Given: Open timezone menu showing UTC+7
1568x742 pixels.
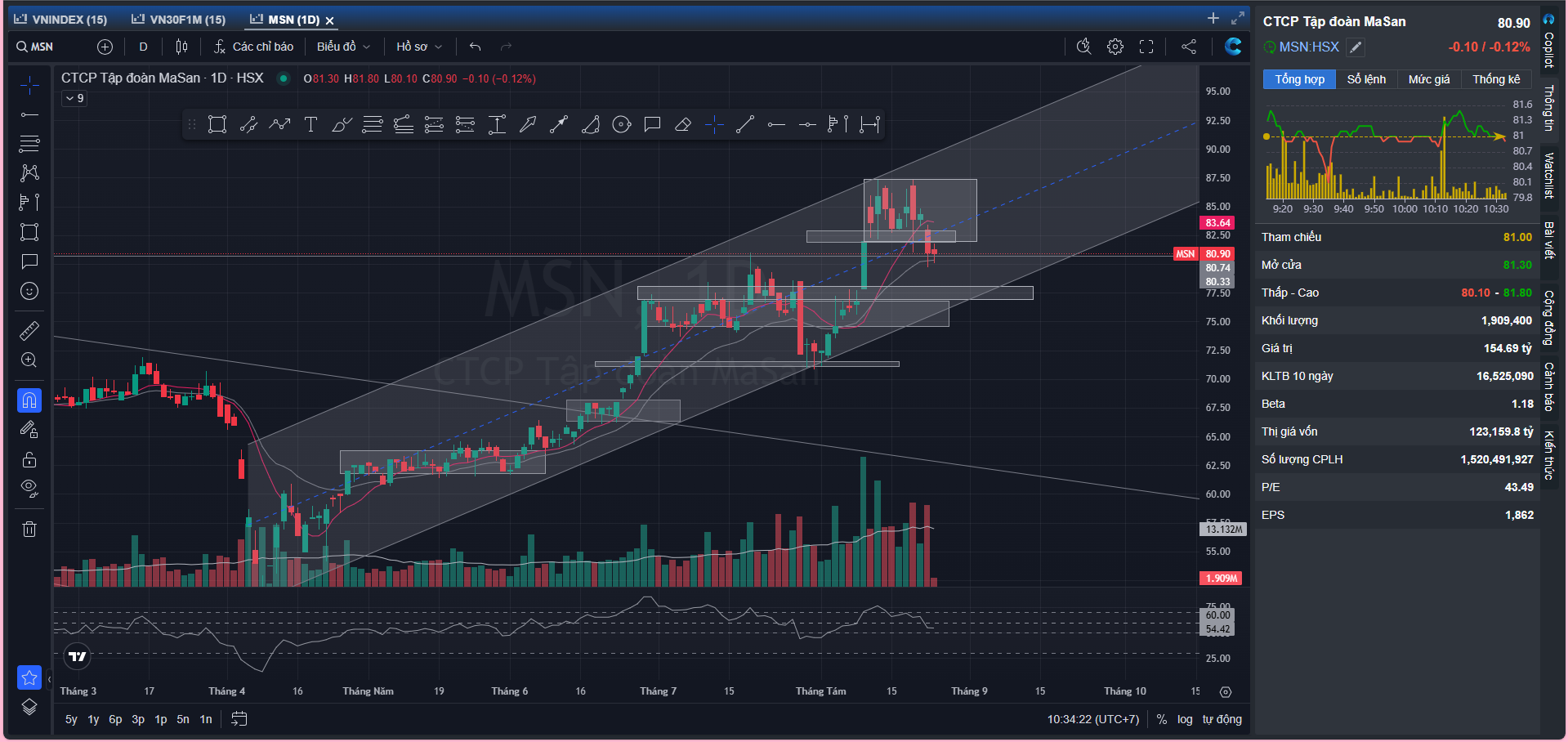Looking at the screenshot, I should [x=1093, y=719].
